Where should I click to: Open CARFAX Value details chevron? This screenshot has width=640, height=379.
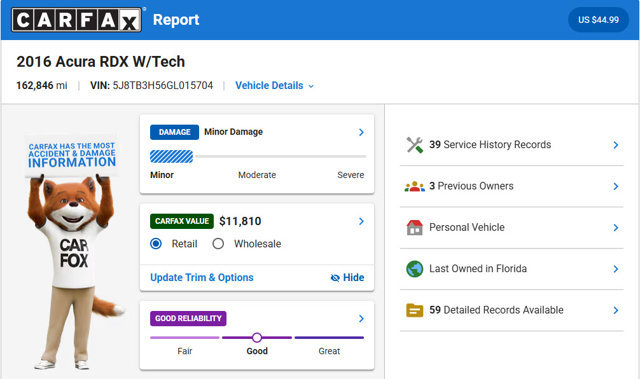(361, 221)
